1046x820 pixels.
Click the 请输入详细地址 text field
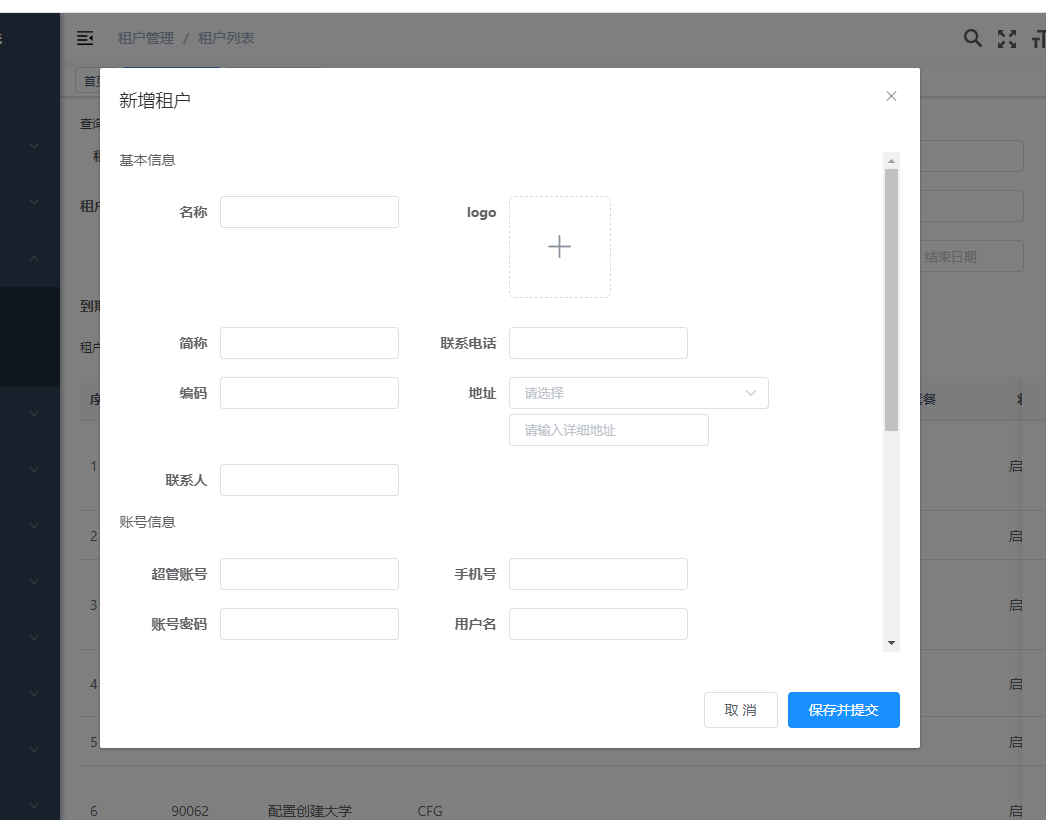[x=608, y=430]
